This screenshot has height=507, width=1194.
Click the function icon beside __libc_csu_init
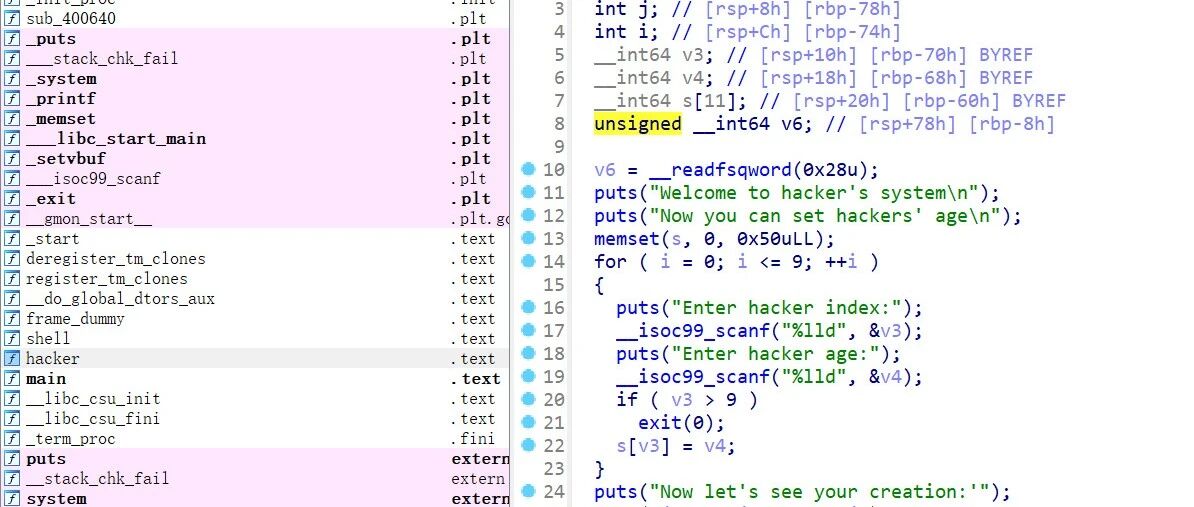pos(11,399)
